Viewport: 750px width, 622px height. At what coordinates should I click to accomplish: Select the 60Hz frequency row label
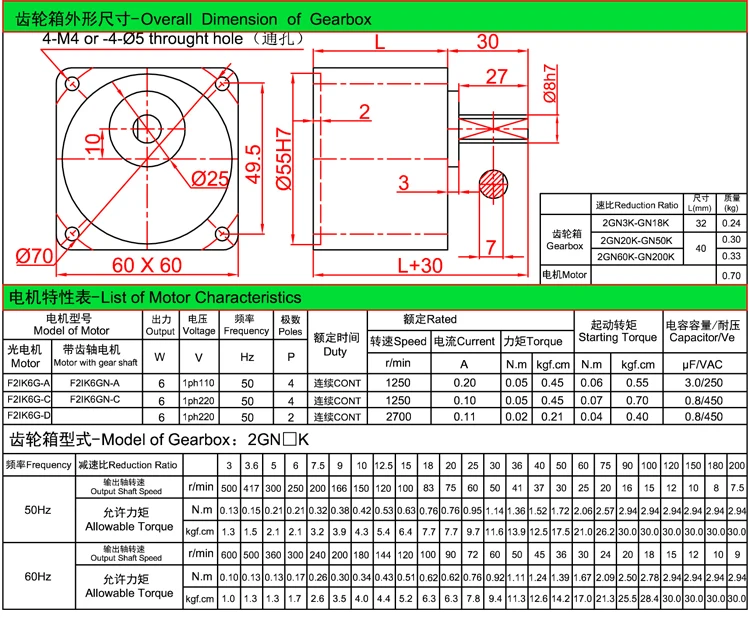click(38, 577)
